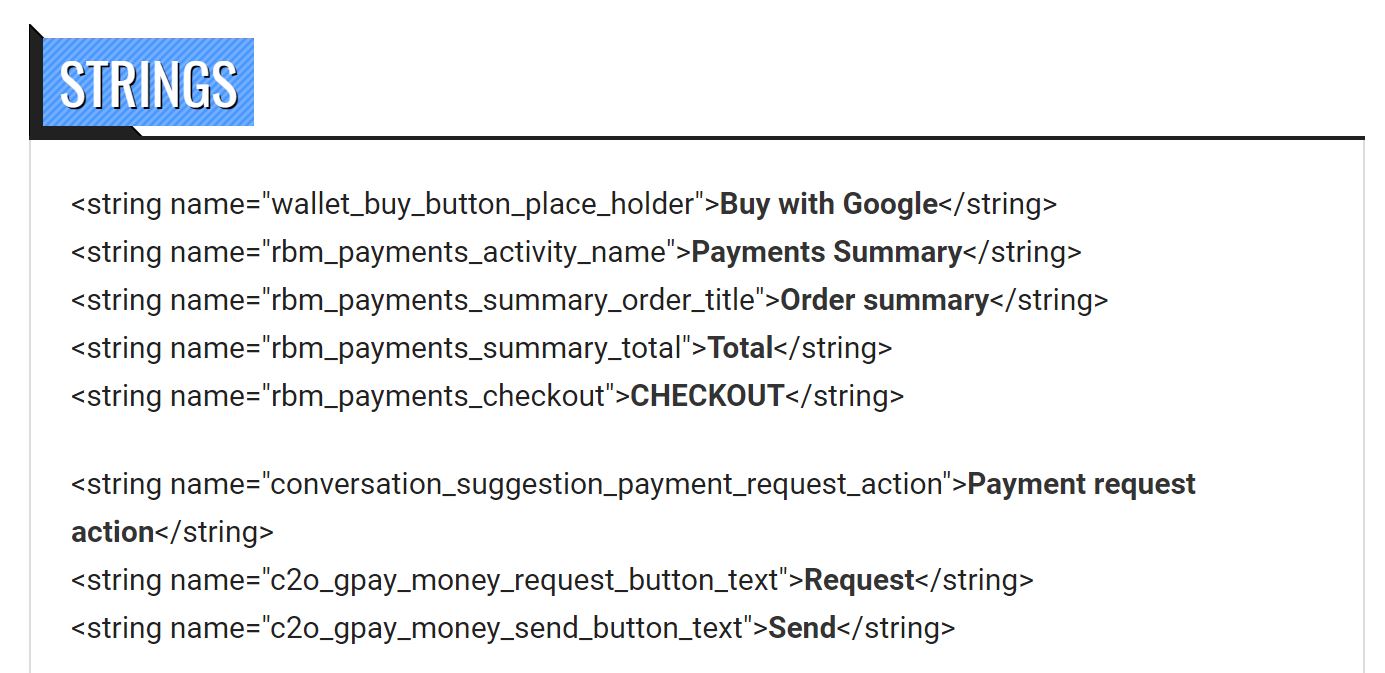Click the wallet_buy_button_place_holder string name

(x=483, y=204)
